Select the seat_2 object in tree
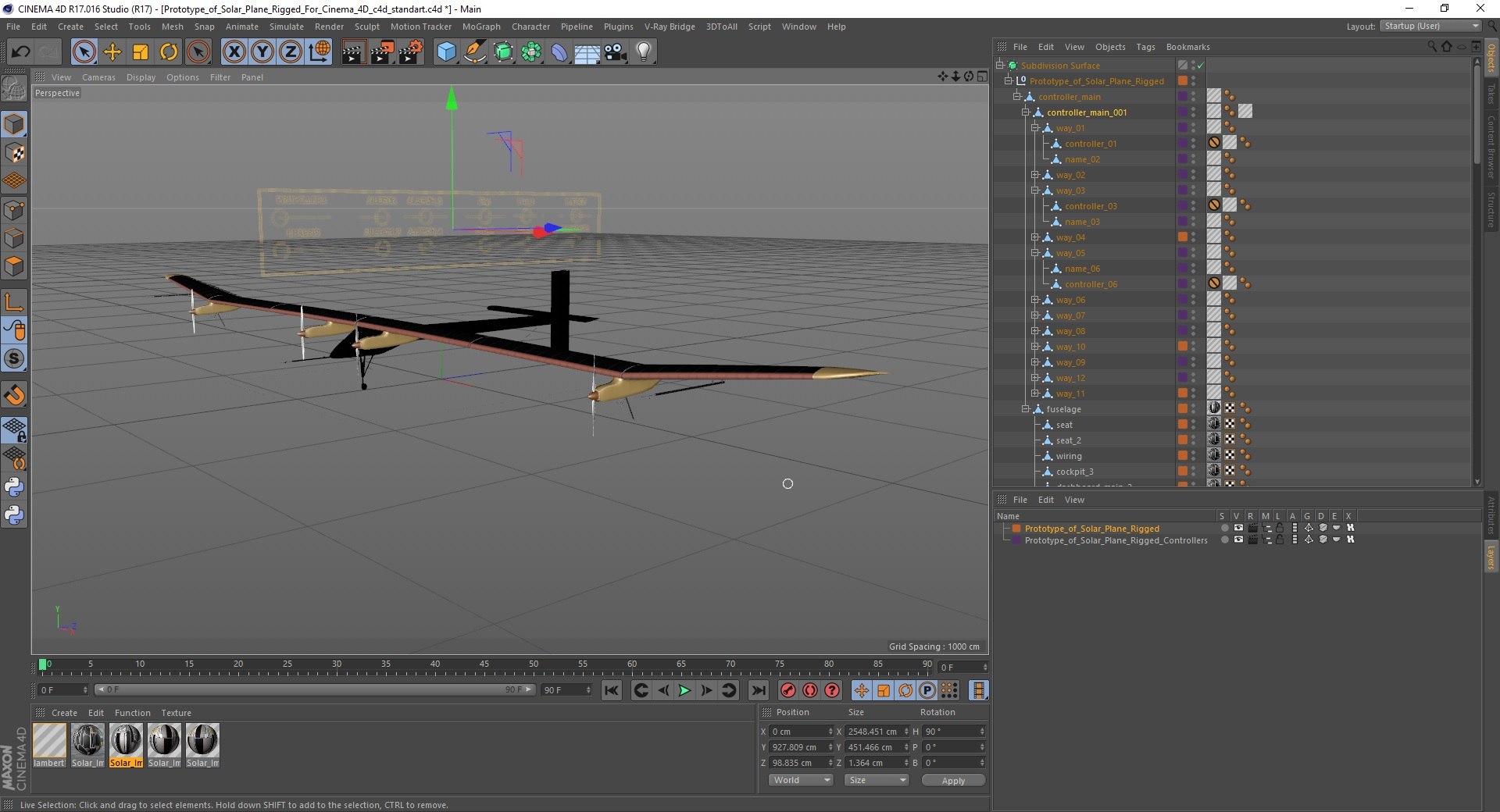The image size is (1500, 812). [1068, 440]
